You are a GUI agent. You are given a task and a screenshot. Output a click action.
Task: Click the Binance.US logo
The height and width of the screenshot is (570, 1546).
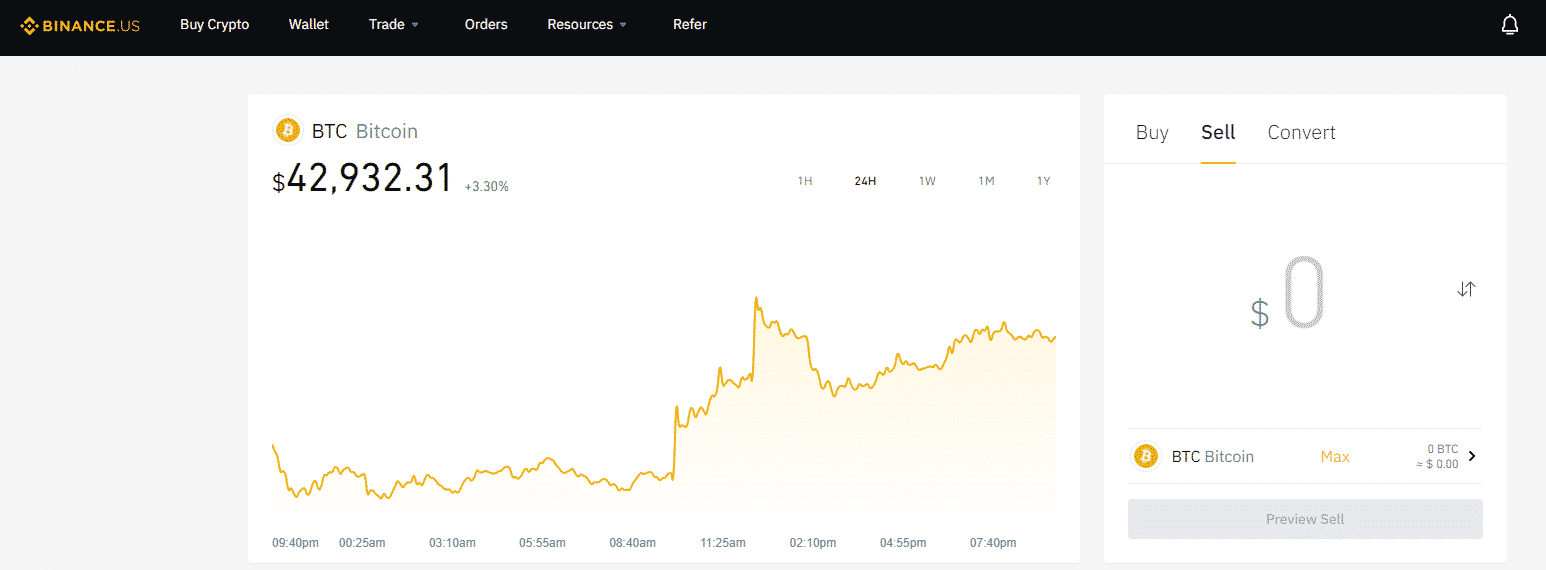pyautogui.click(x=80, y=25)
